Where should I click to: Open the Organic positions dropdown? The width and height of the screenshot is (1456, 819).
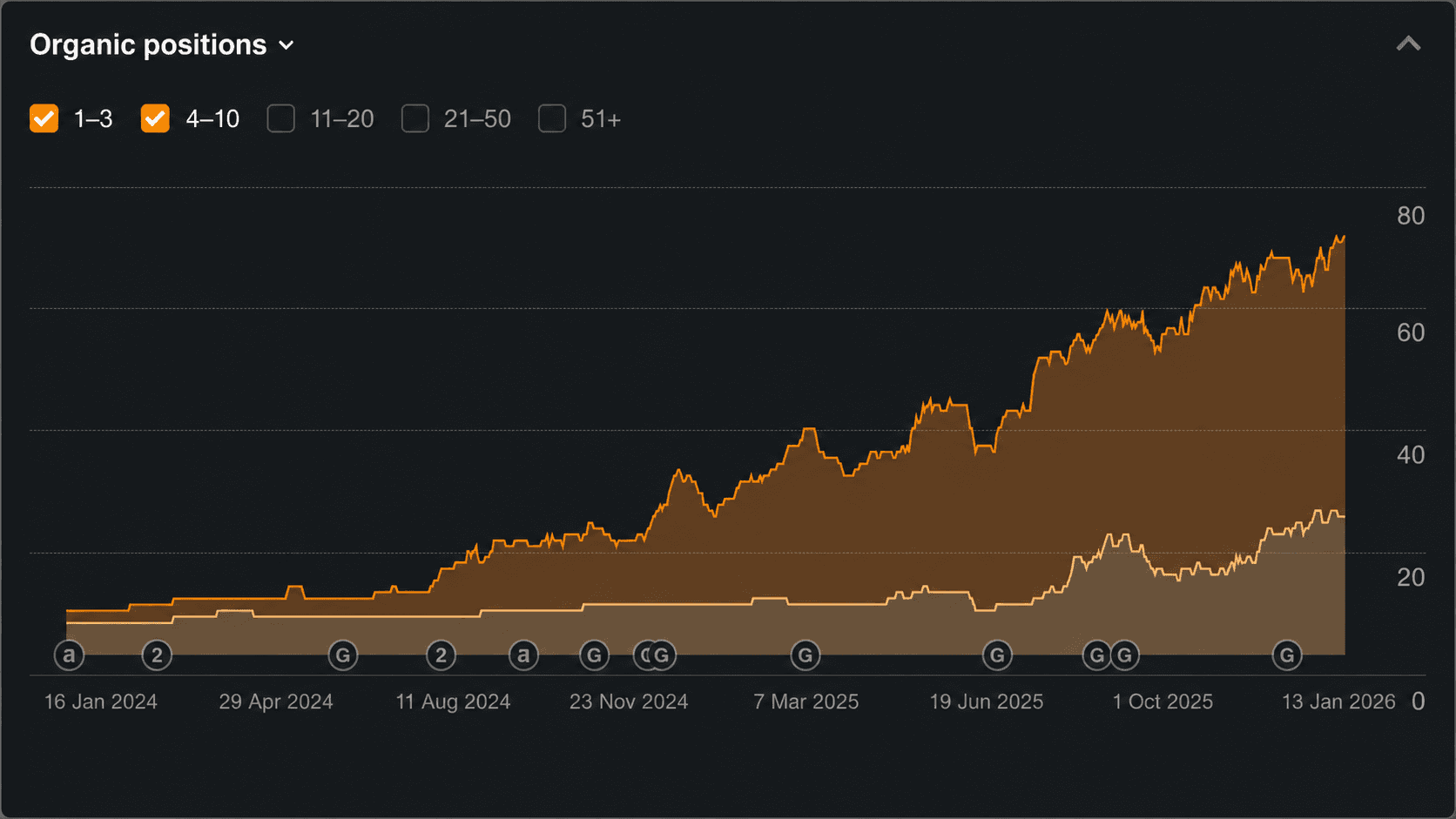coord(162,45)
